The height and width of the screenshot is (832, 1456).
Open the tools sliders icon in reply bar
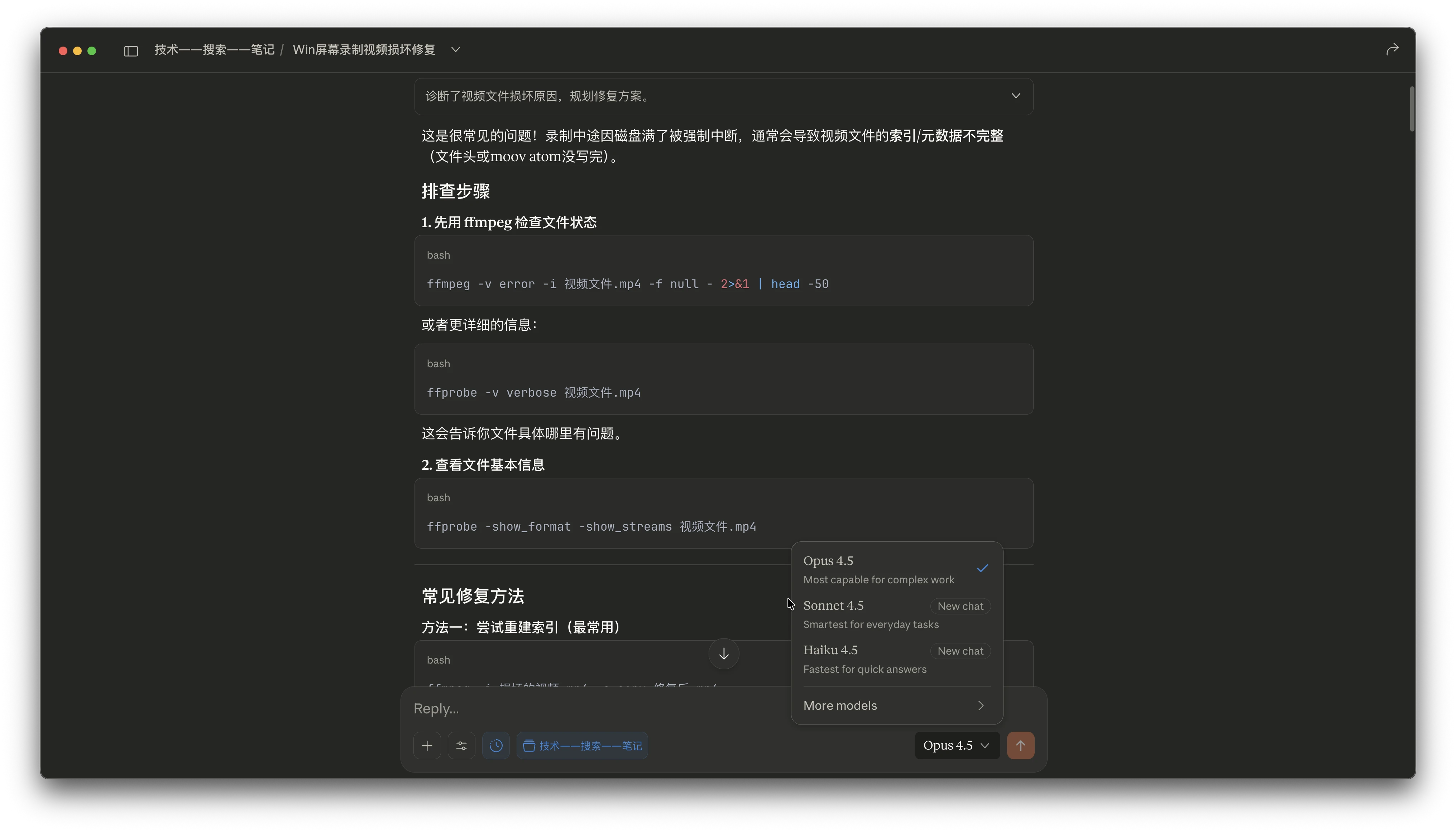pos(461,745)
